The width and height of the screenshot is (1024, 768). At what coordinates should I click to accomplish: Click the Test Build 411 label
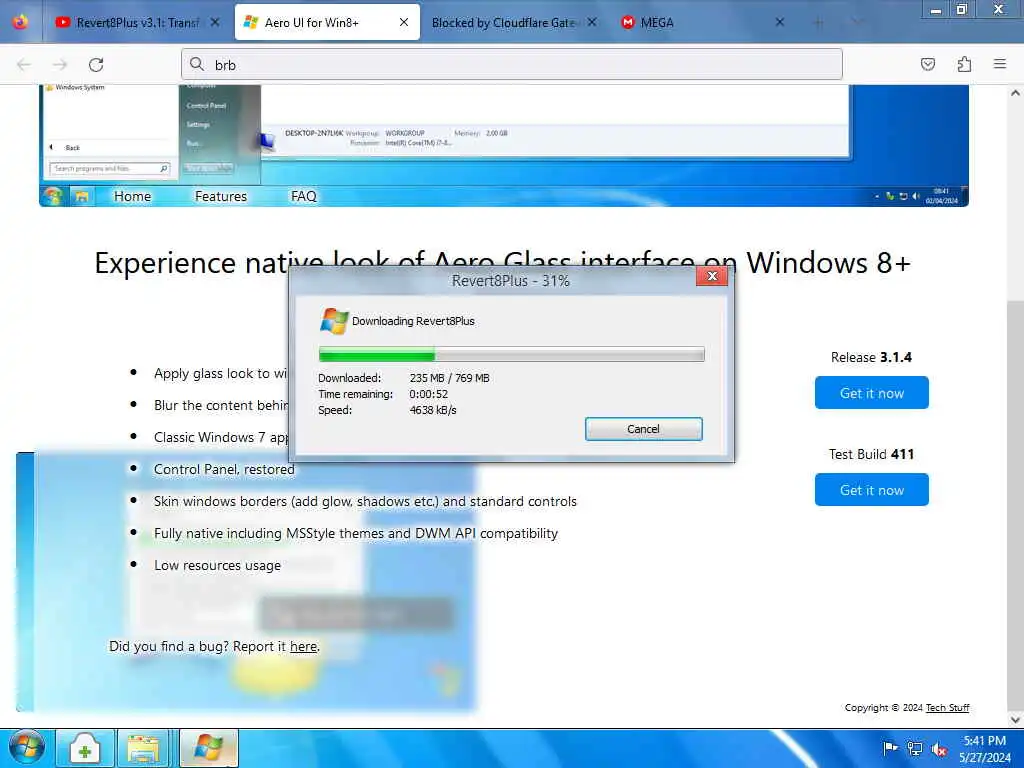tap(871, 455)
